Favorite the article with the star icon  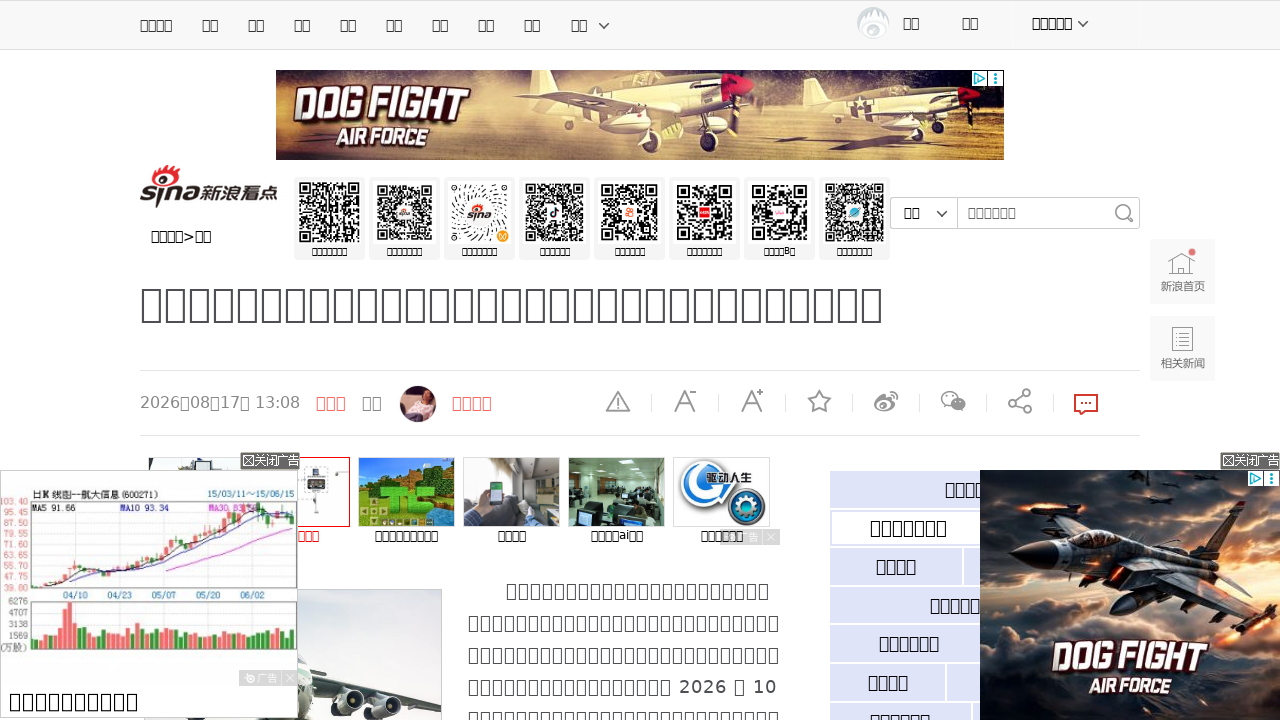(x=819, y=402)
